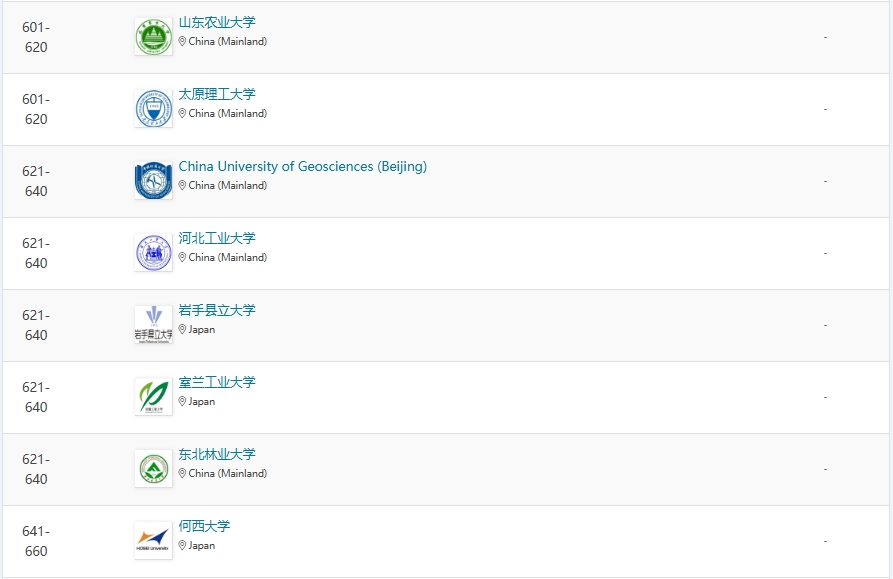Open the China University of Geosciences logo
Viewport: 893px width, 579px height.
point(154,181)
